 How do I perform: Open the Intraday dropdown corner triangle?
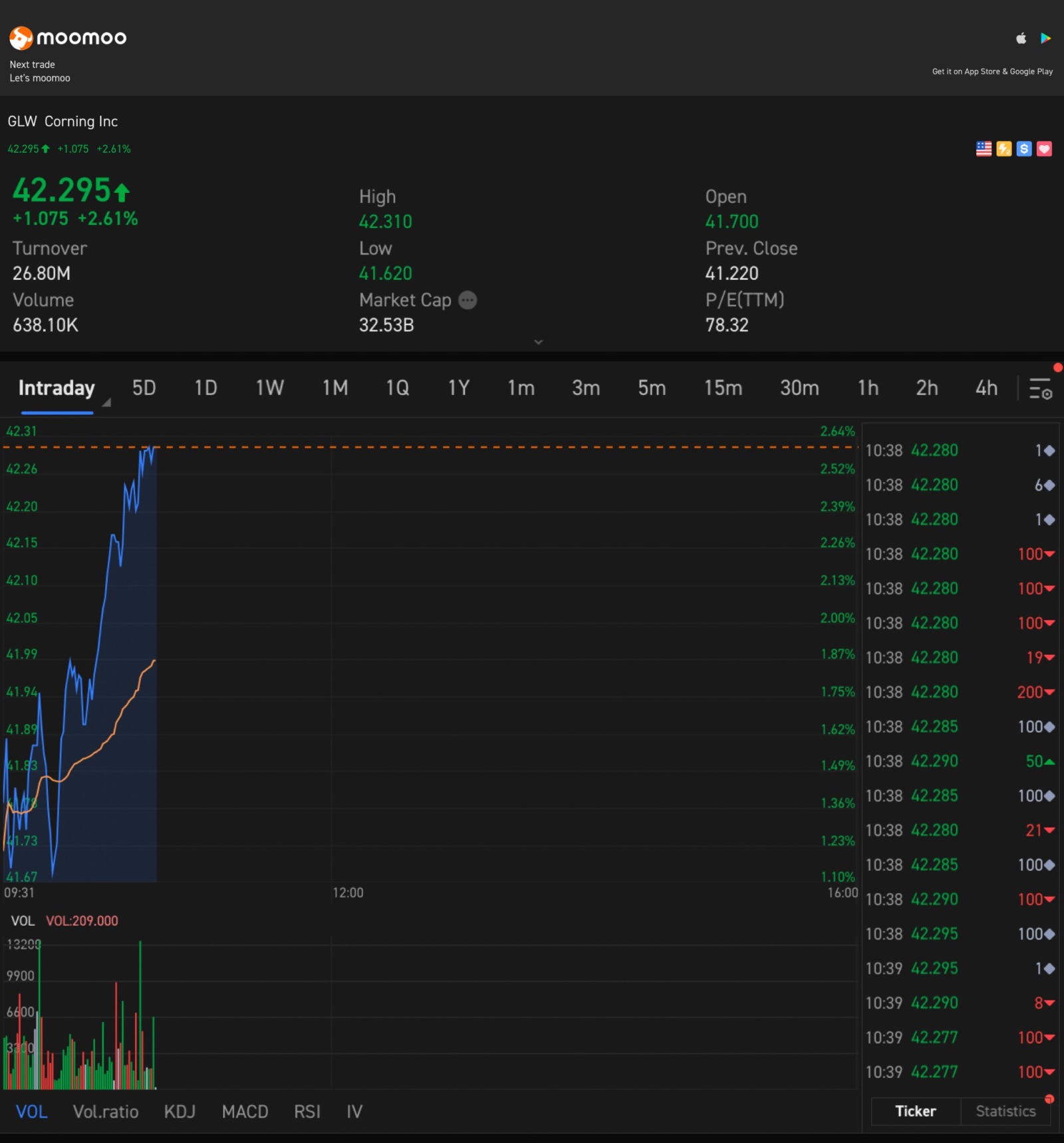click(x=106, y=402)
